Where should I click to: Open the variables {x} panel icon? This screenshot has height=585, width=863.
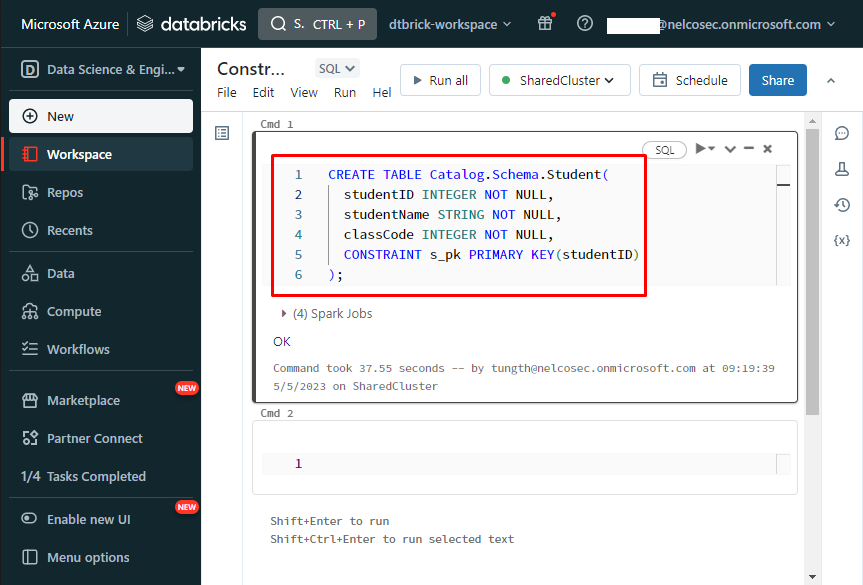tap(841, 241)
